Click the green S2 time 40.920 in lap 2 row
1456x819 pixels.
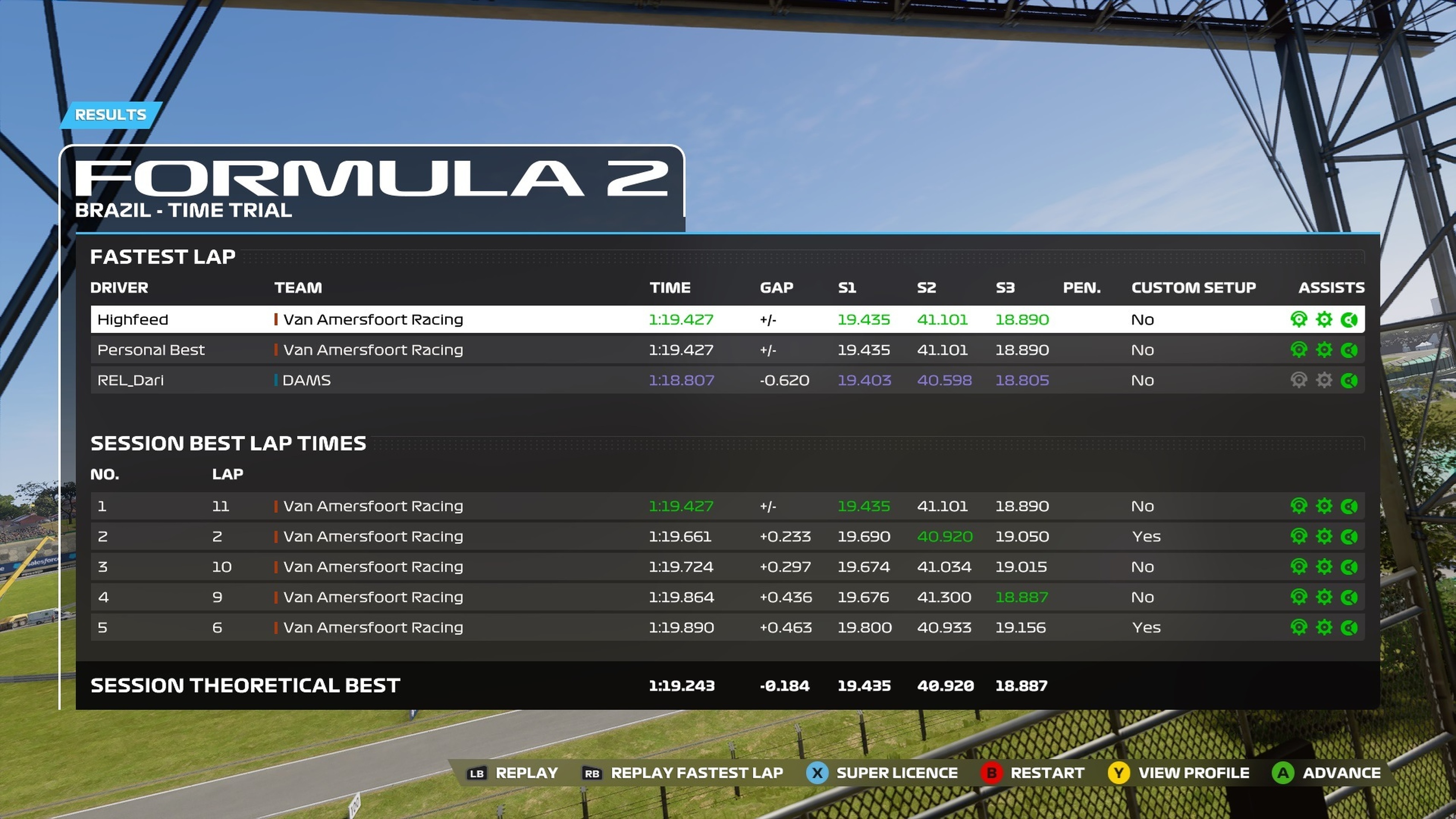point(945,536)
